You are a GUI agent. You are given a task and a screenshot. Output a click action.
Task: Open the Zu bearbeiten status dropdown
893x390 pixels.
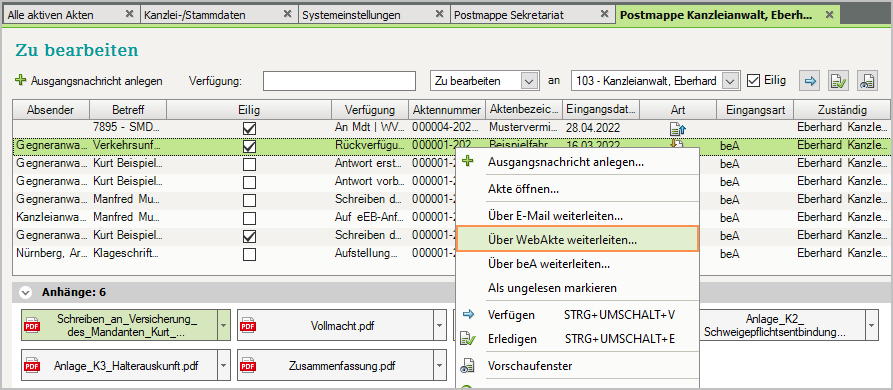[x=530, y=81]
